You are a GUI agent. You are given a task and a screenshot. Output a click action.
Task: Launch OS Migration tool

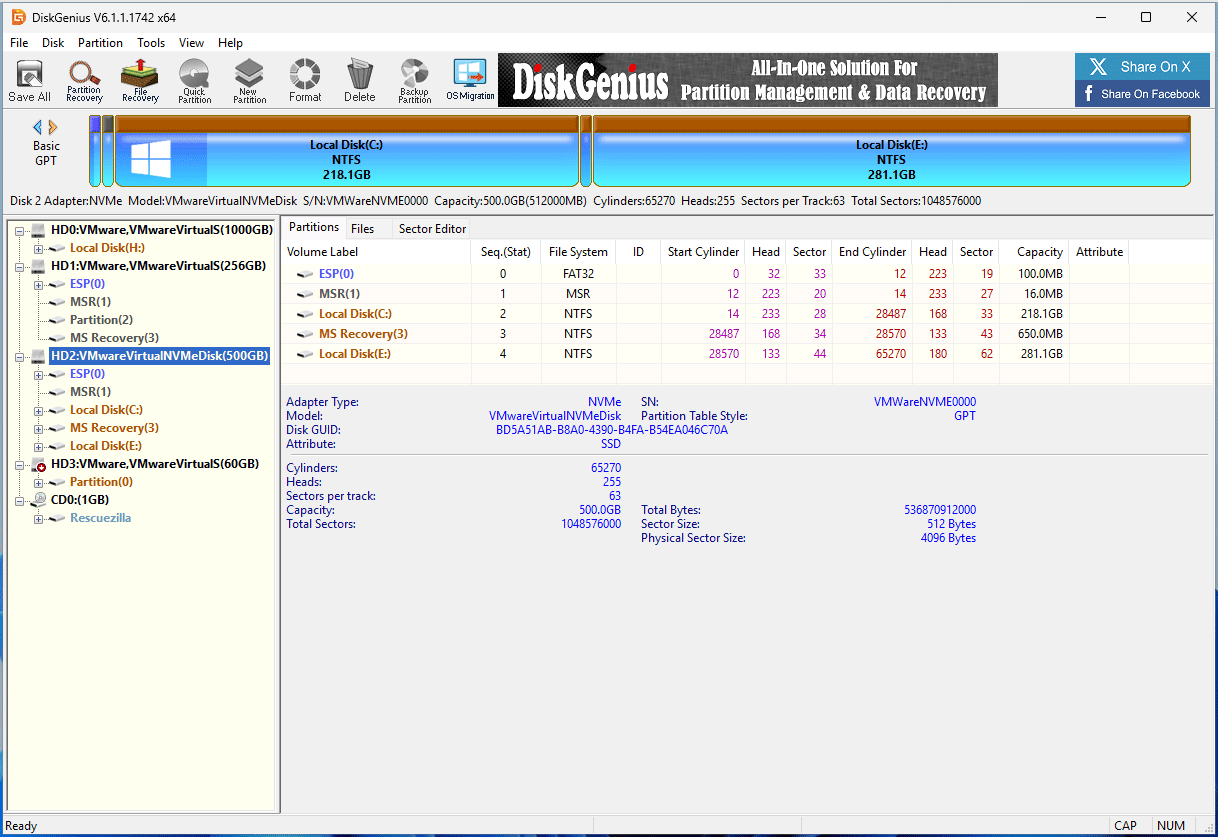[x=470, y=81]
